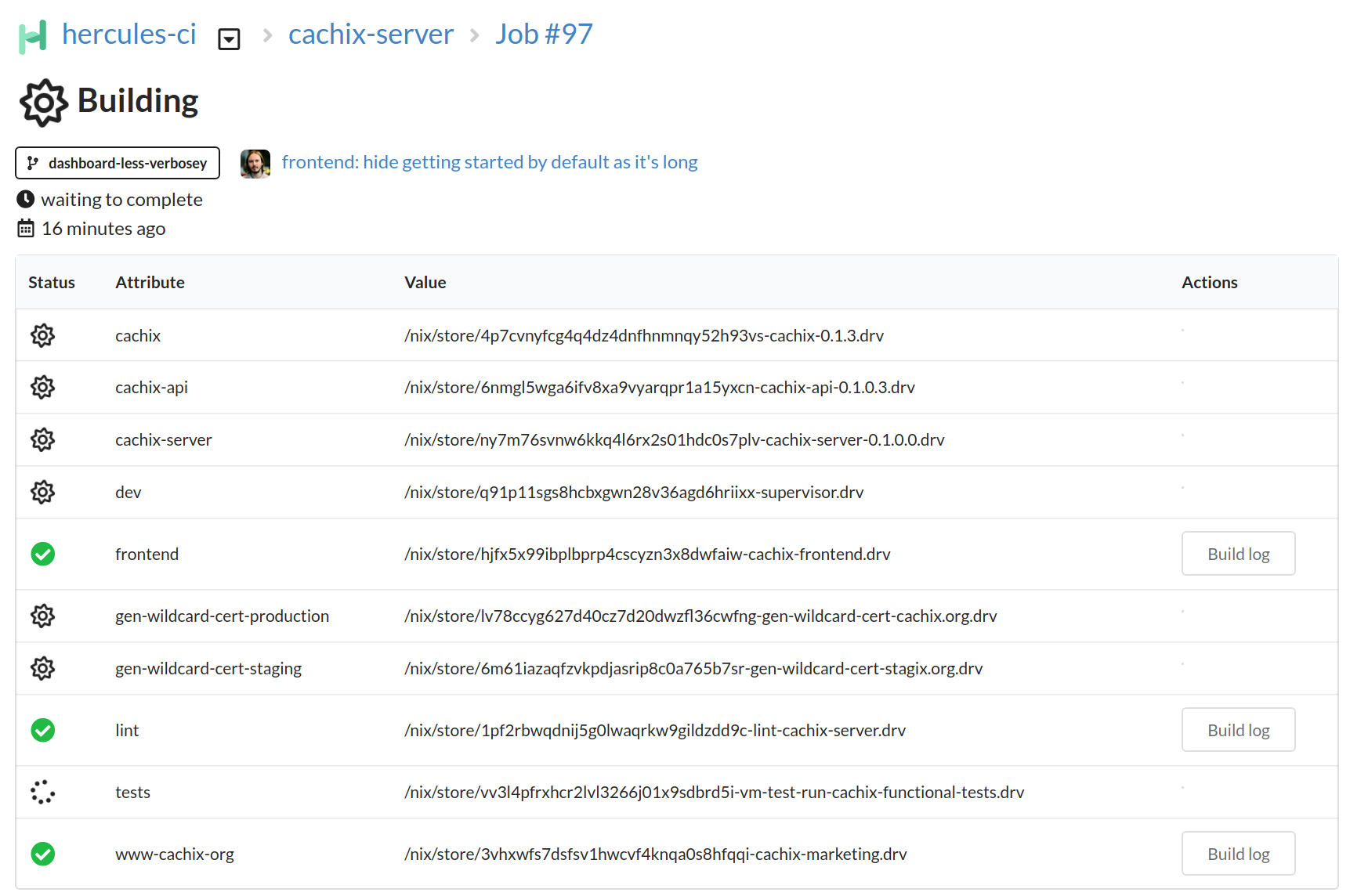
Task: Click the cachix-api-0.1.0.3.drv store path
Action: tap(660, 387)
